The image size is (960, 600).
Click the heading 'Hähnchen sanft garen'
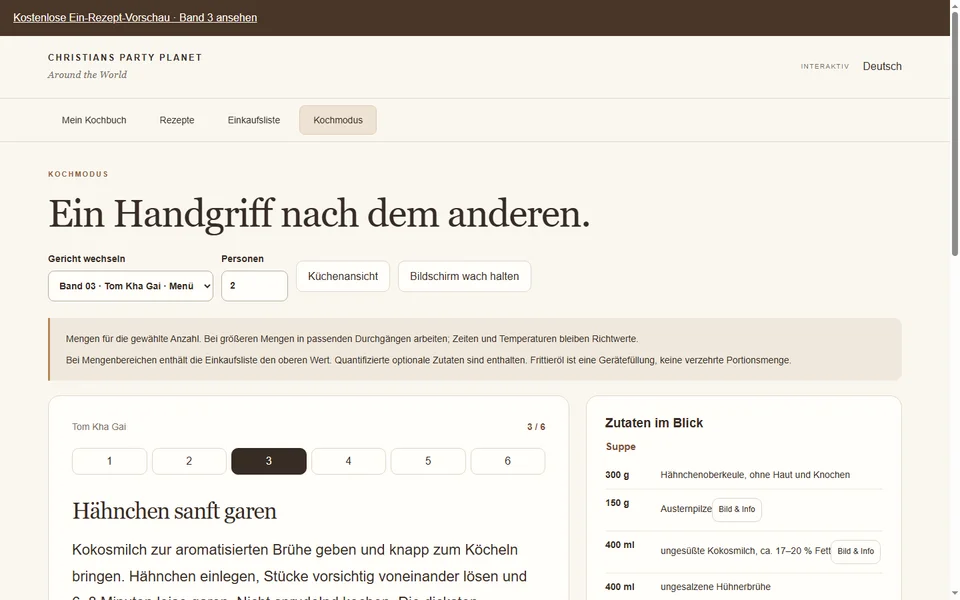174,511
